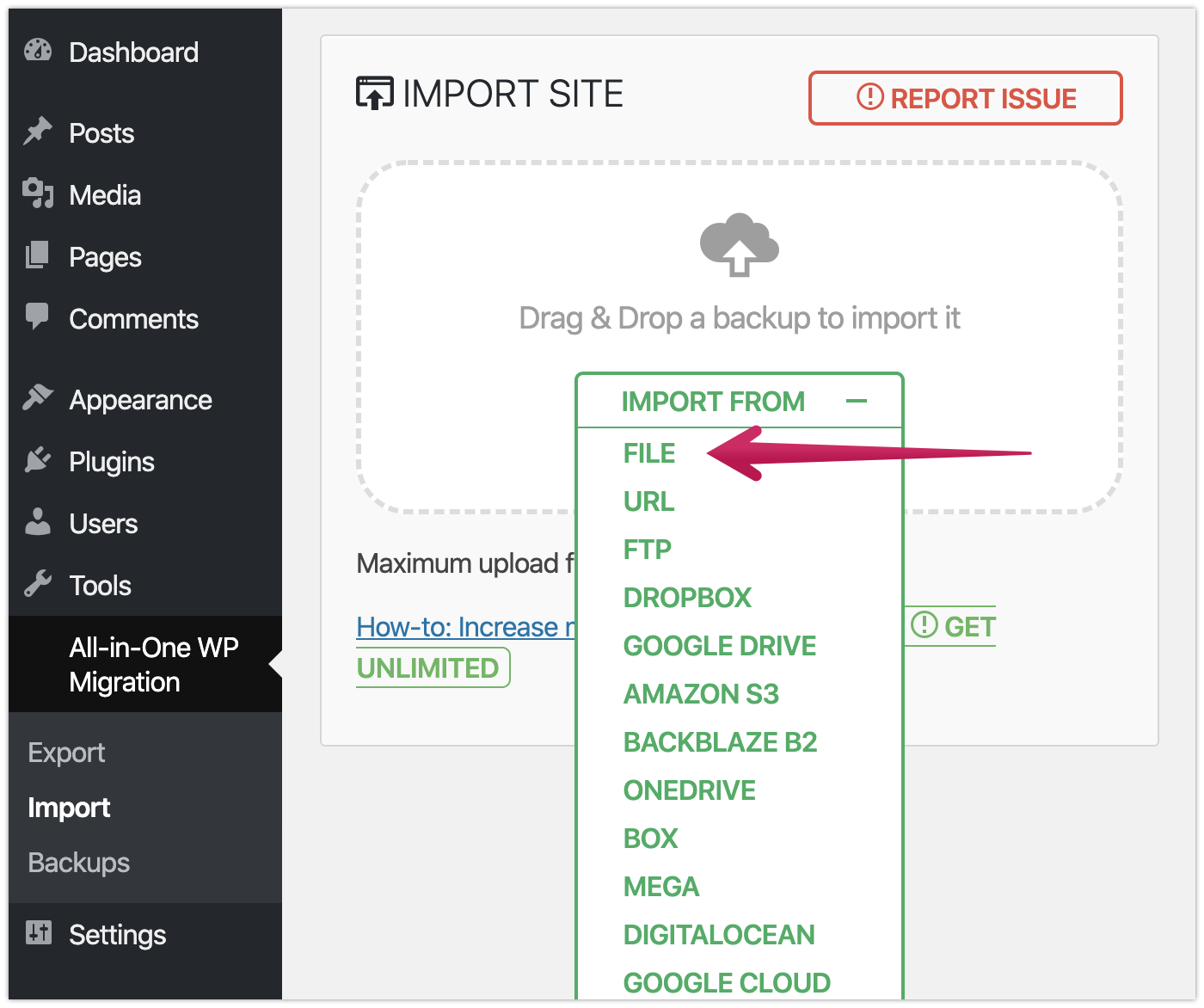Image resolution: width=1204 pixels, height=1008 pixels.
Task: Click the minus sign in Import From
Action: (x=857, y=401)
